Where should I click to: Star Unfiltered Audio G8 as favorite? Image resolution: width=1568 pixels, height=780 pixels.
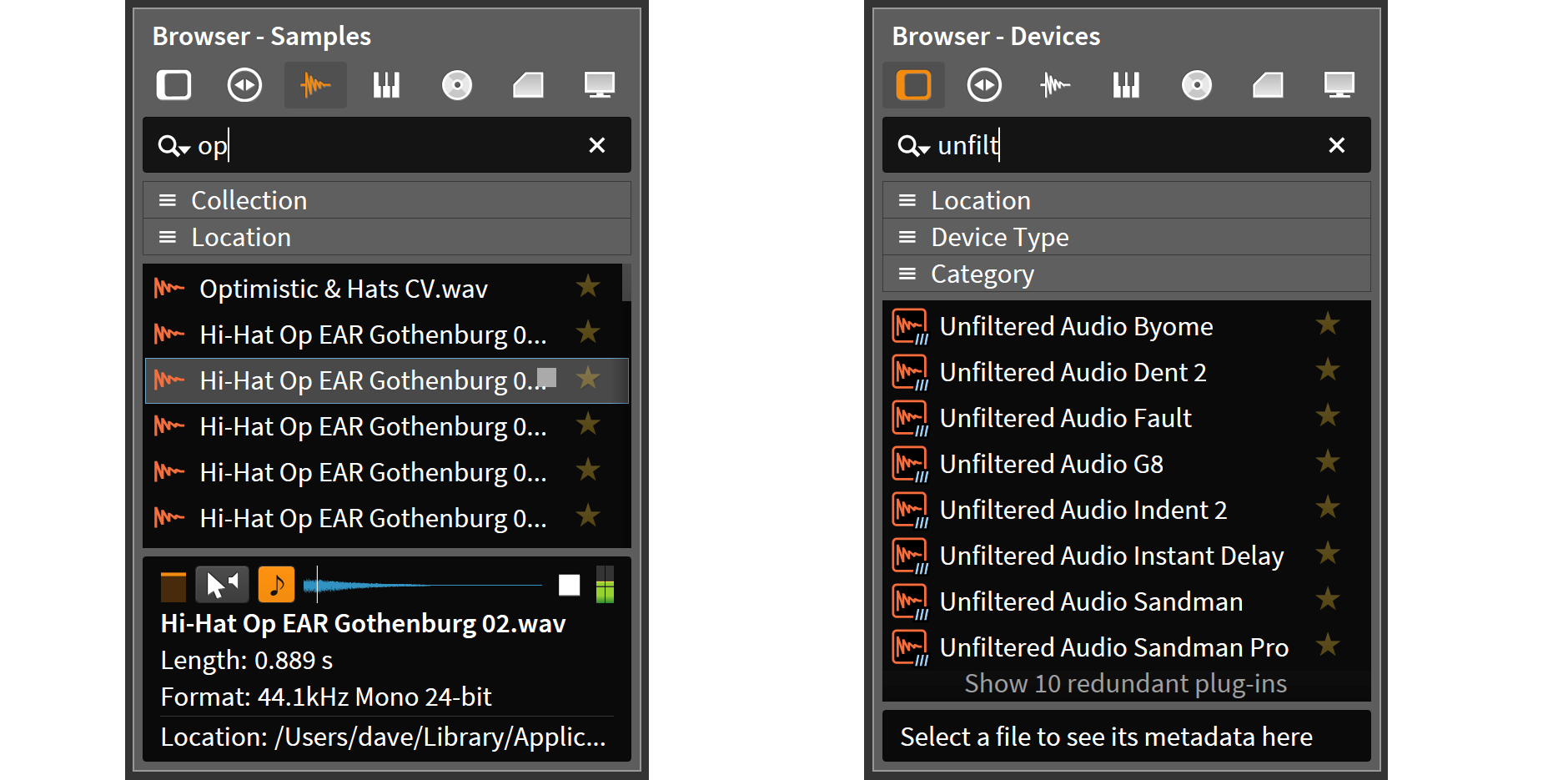click(1328, 461)
